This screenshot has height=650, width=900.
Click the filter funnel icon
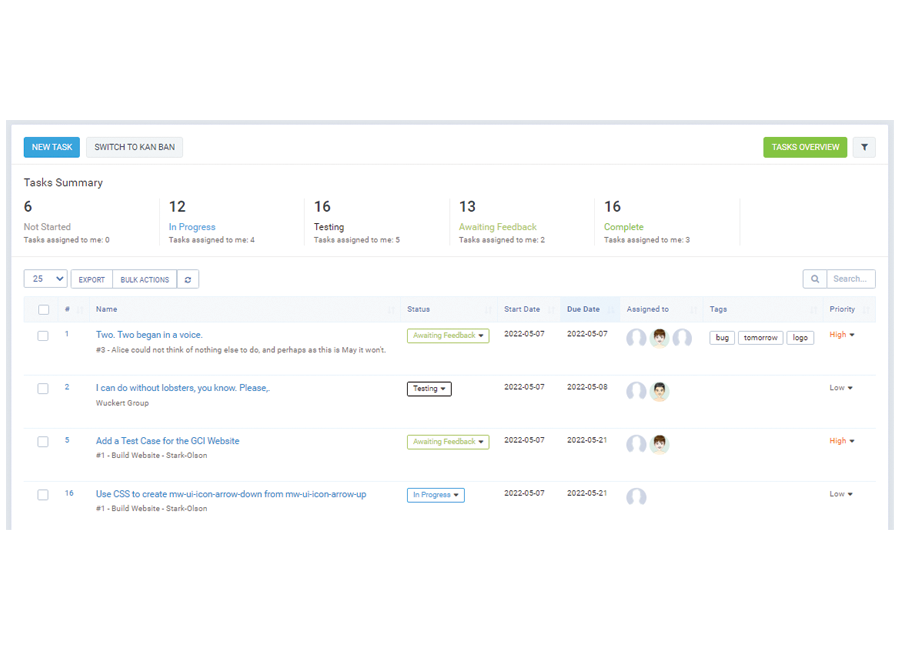864,147
